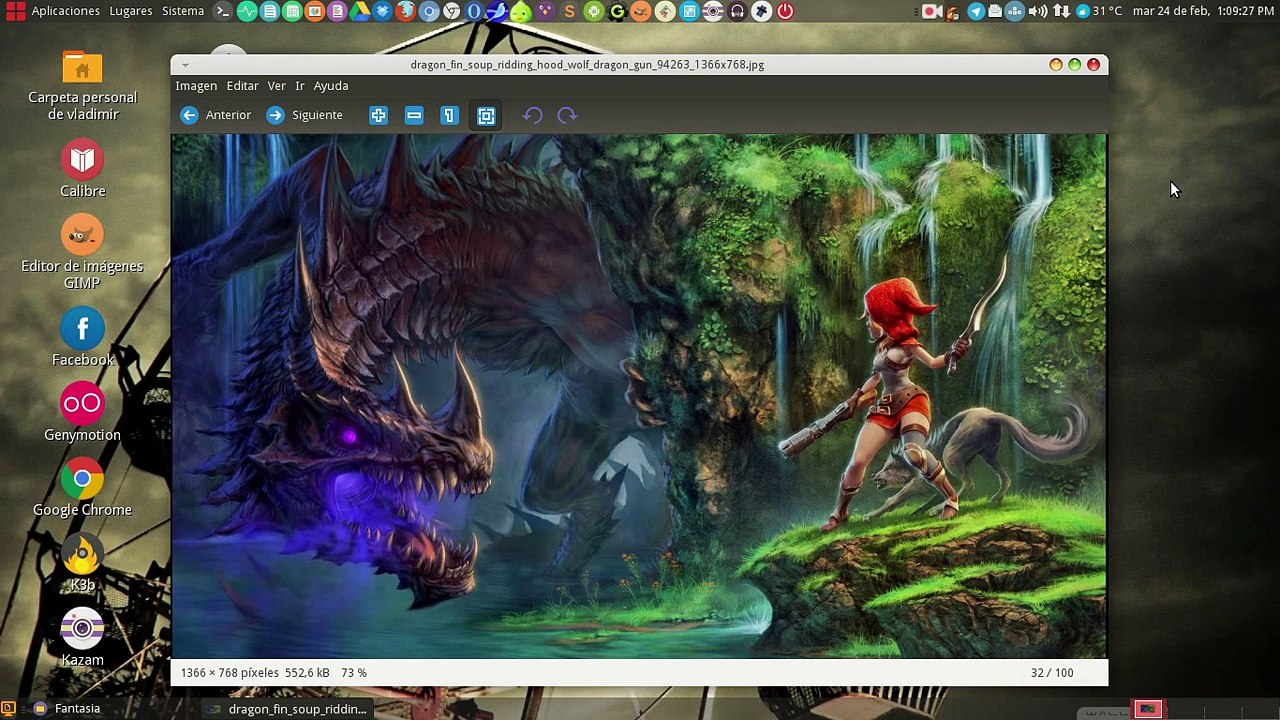Open volume control in tray

pos(1038,11)
